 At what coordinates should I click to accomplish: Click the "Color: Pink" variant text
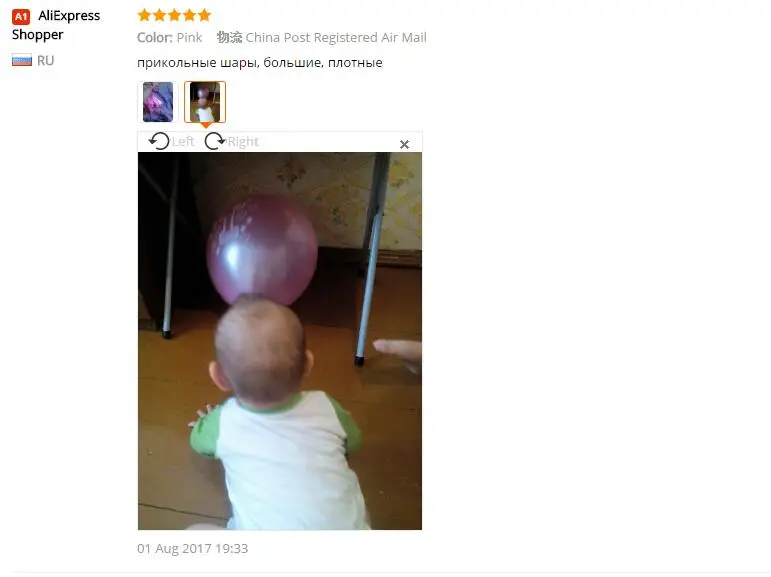pyautogui.click(x=170, y=37)
